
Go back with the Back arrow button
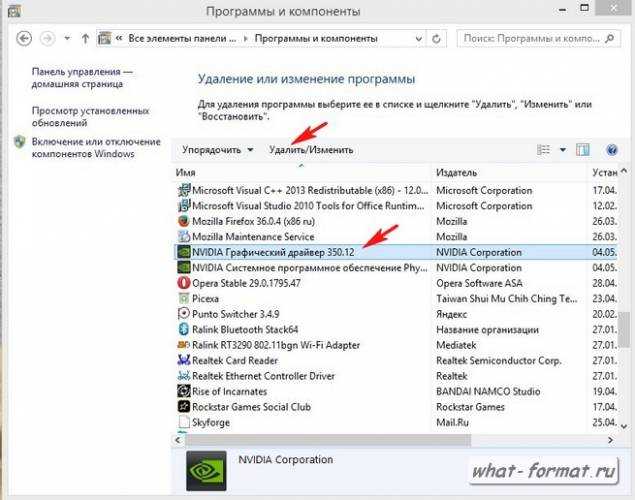(24, 39)
